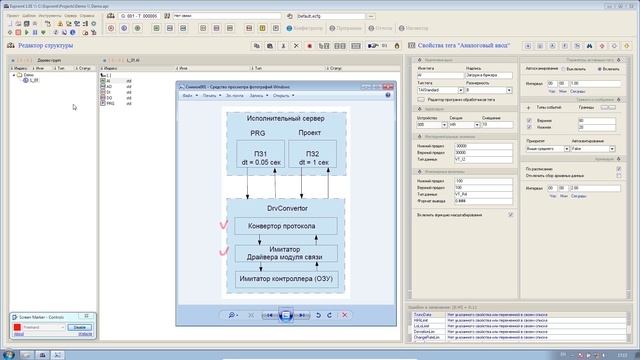Open Открыть menu in photo viewer
The height and width of the screenshot is (360, 640).
[283, 96]
